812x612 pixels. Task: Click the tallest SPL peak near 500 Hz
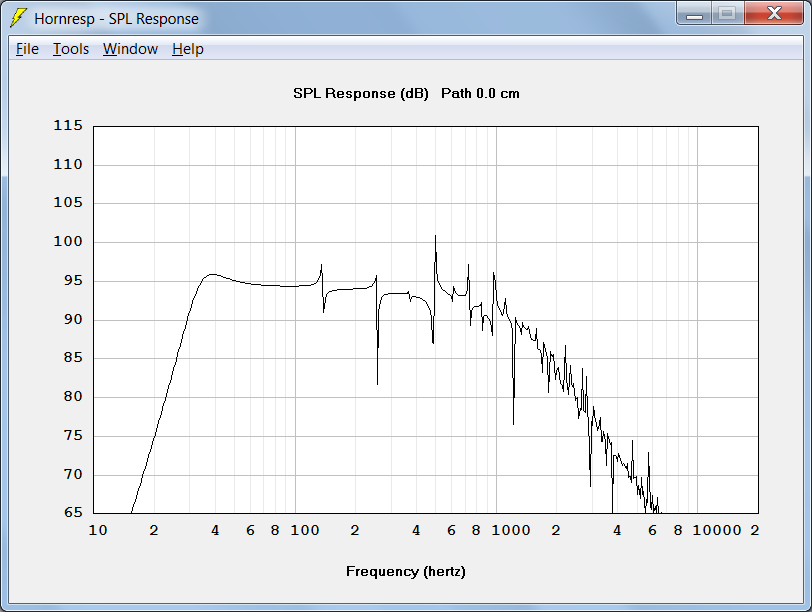(436, 237)
